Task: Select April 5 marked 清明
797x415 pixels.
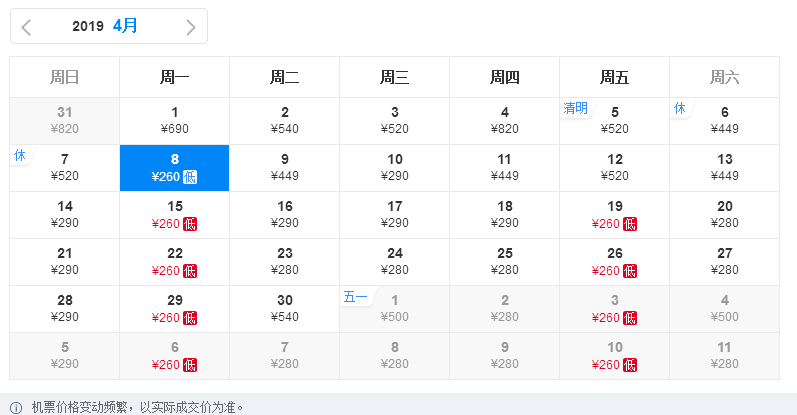Action: [615, 121]
